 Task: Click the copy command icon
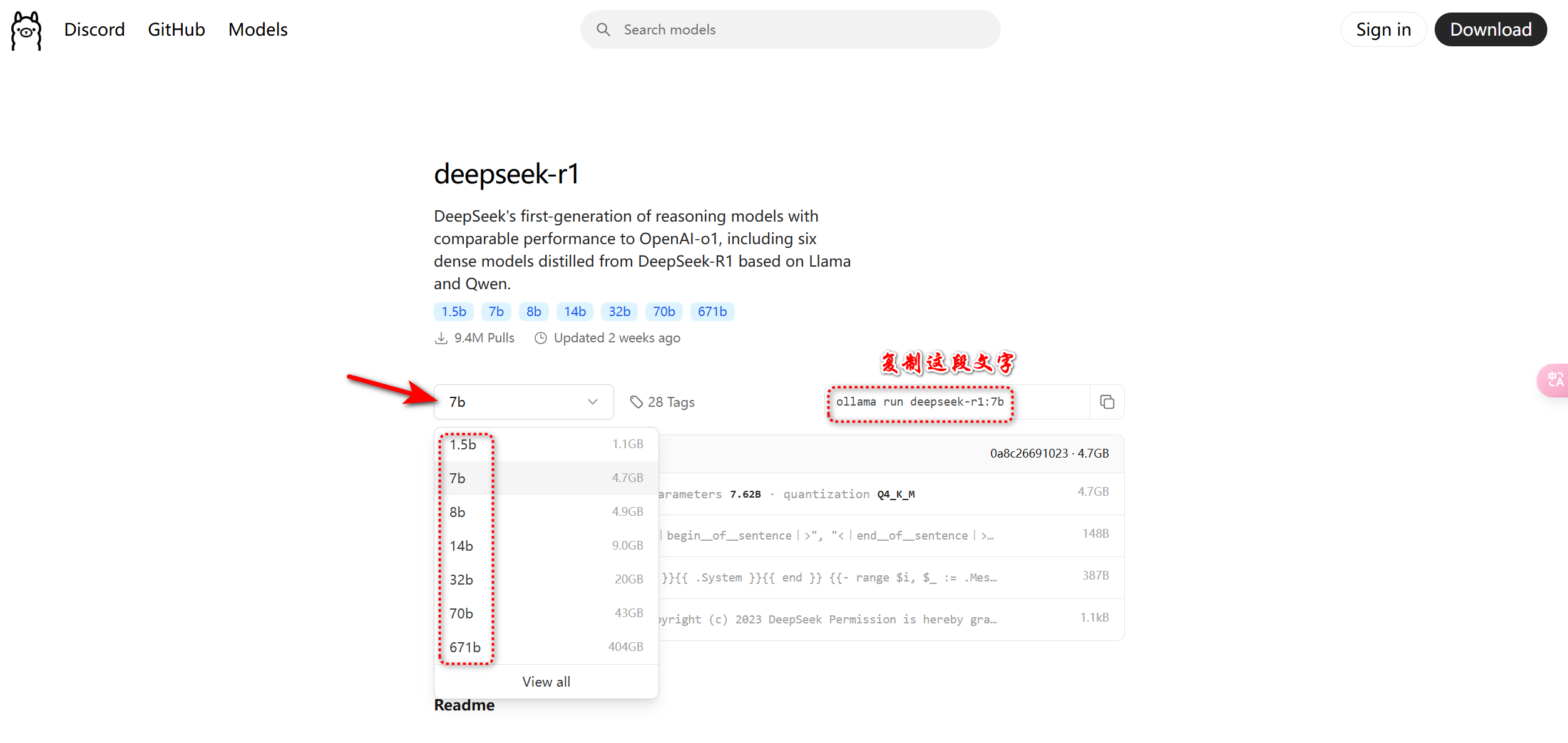pyautogui.click(x=1107, y=402)
